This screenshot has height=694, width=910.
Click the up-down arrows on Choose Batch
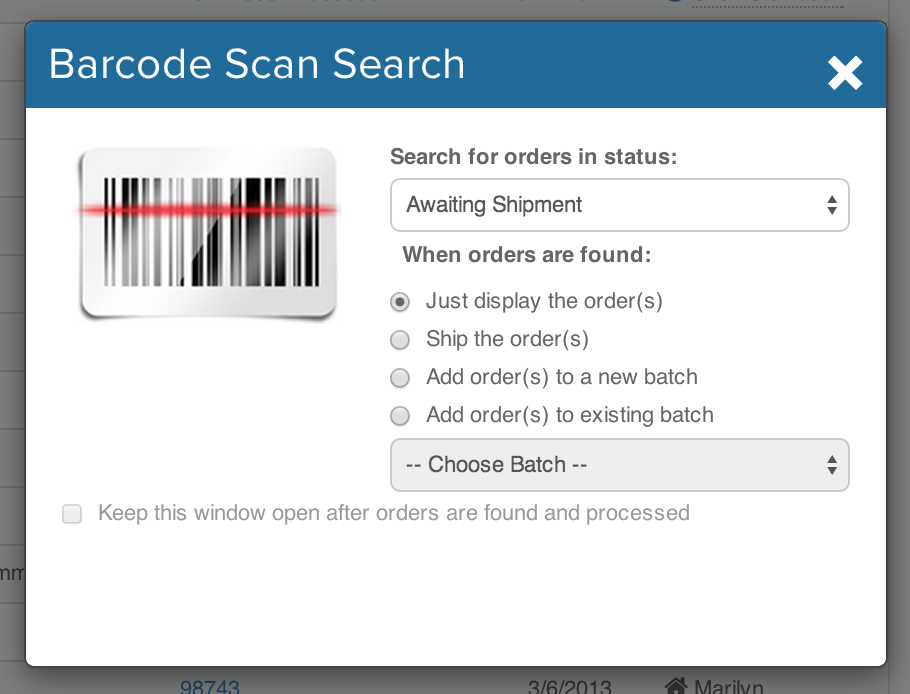(x=831, y=465)
